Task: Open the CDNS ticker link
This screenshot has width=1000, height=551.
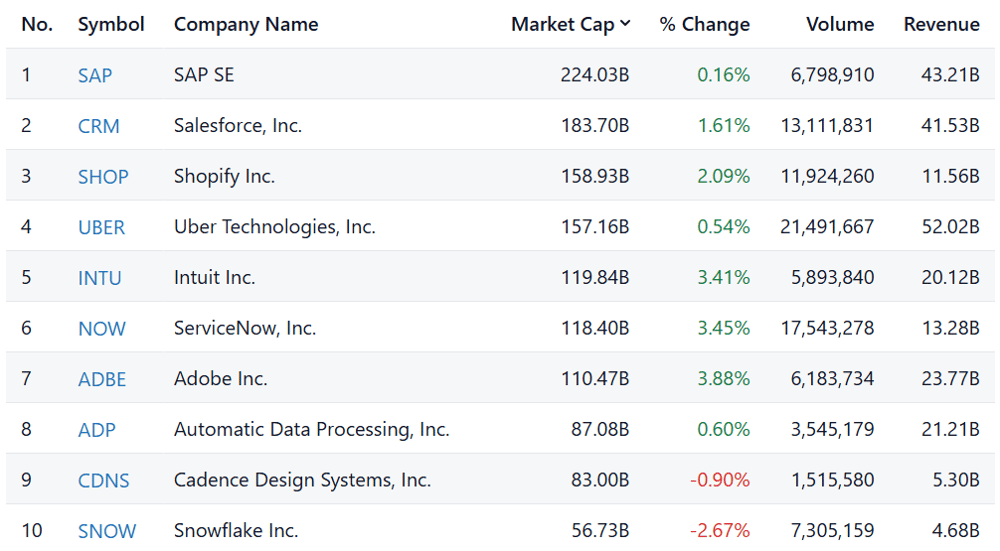Action: point(103,480)
